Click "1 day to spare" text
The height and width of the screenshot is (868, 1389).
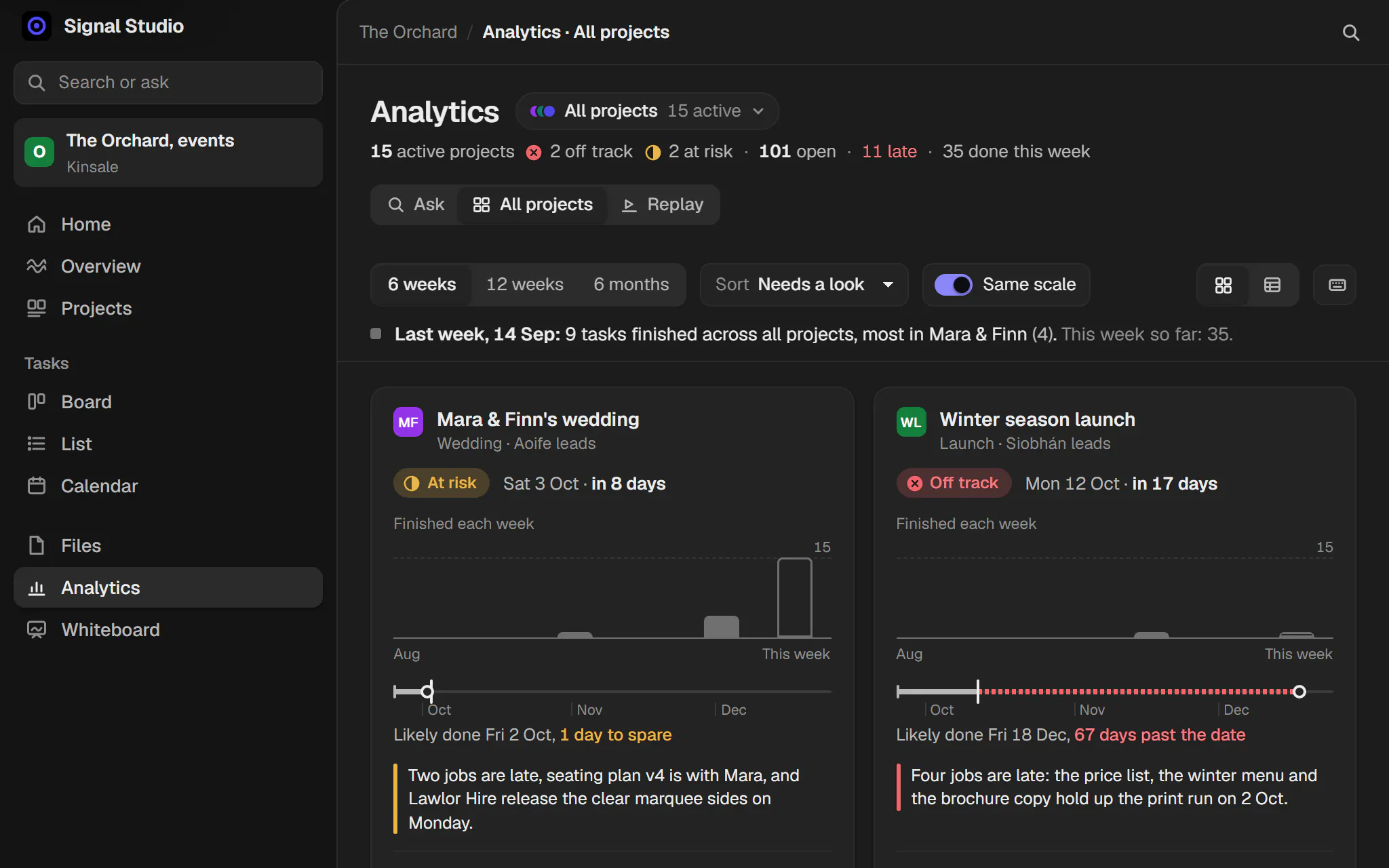[x=616, y=735]
